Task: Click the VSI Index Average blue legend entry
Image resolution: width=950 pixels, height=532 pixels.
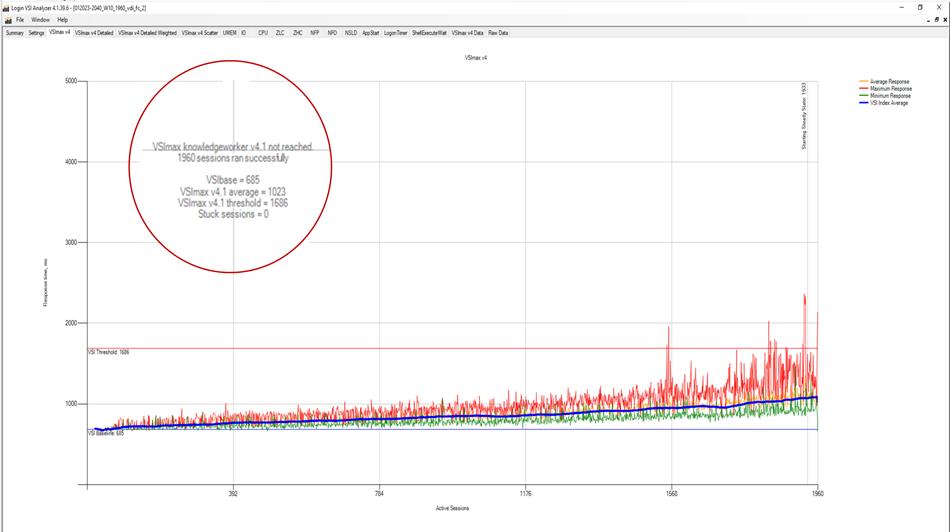Action: [890, 103]
